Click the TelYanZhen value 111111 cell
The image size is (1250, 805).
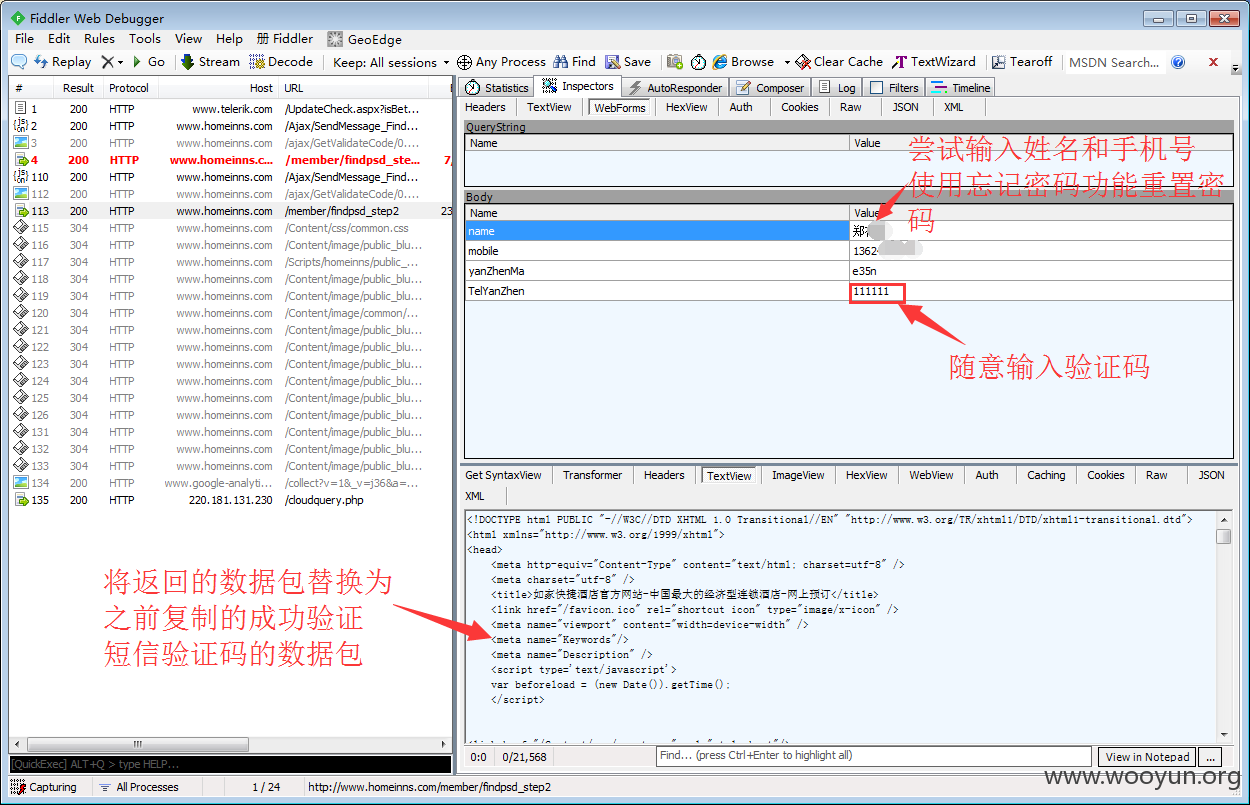(1040, 291)
